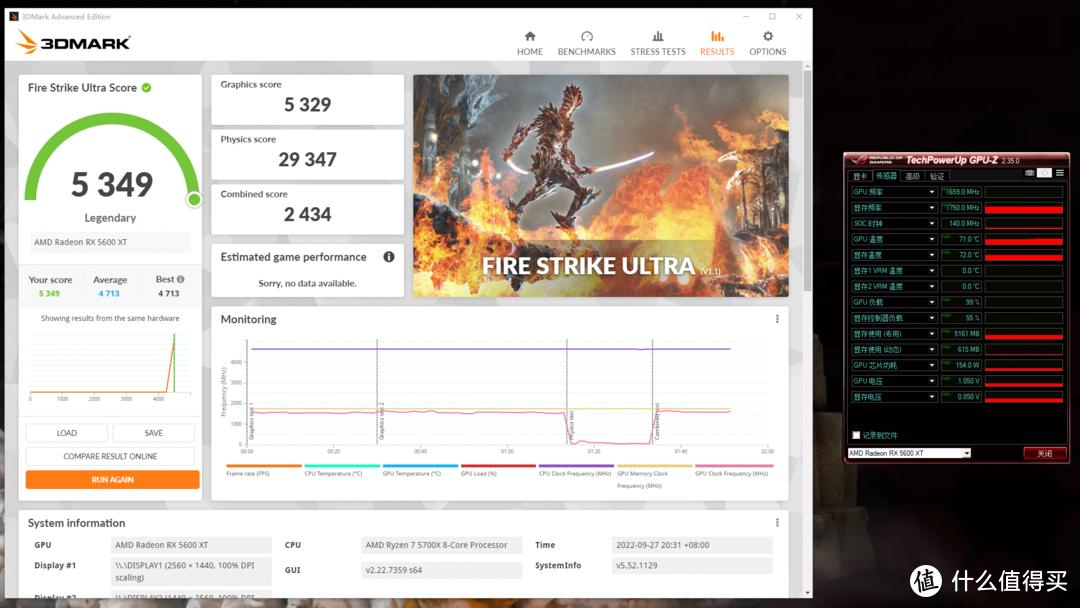Click the info icon next to Estimated game performance
The image size is (1080, 608).
point(389,257)
